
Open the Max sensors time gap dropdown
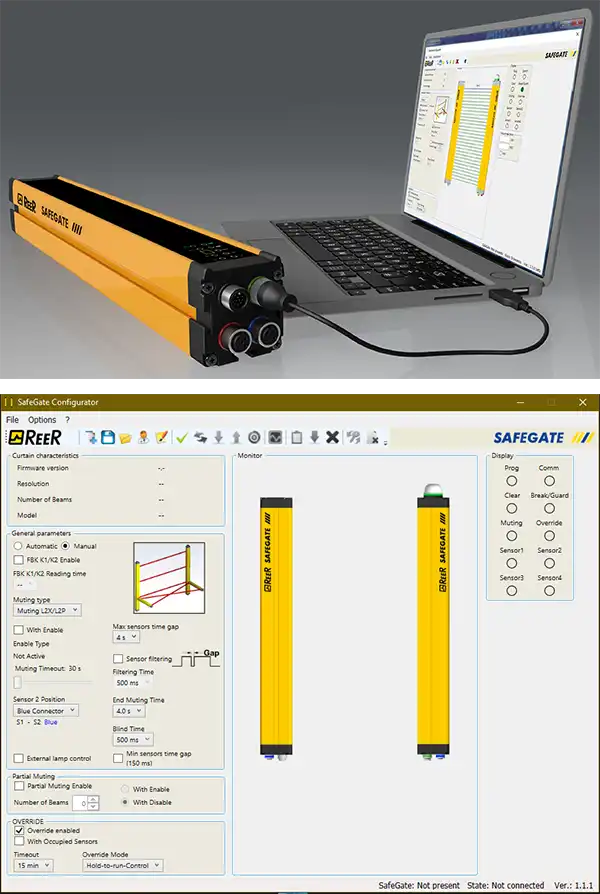tap(126, 637)
